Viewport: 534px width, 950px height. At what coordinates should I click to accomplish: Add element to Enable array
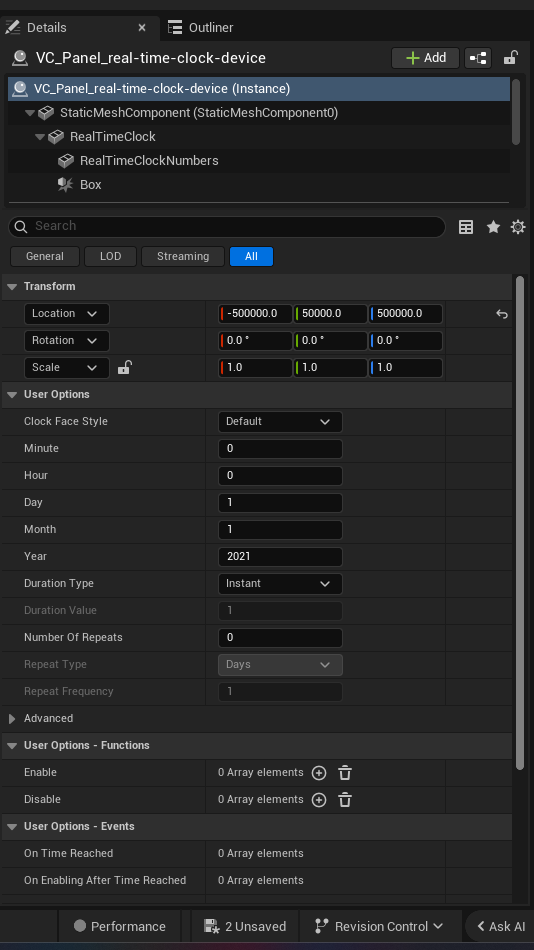pyautogui.click(x=319, y=773)
